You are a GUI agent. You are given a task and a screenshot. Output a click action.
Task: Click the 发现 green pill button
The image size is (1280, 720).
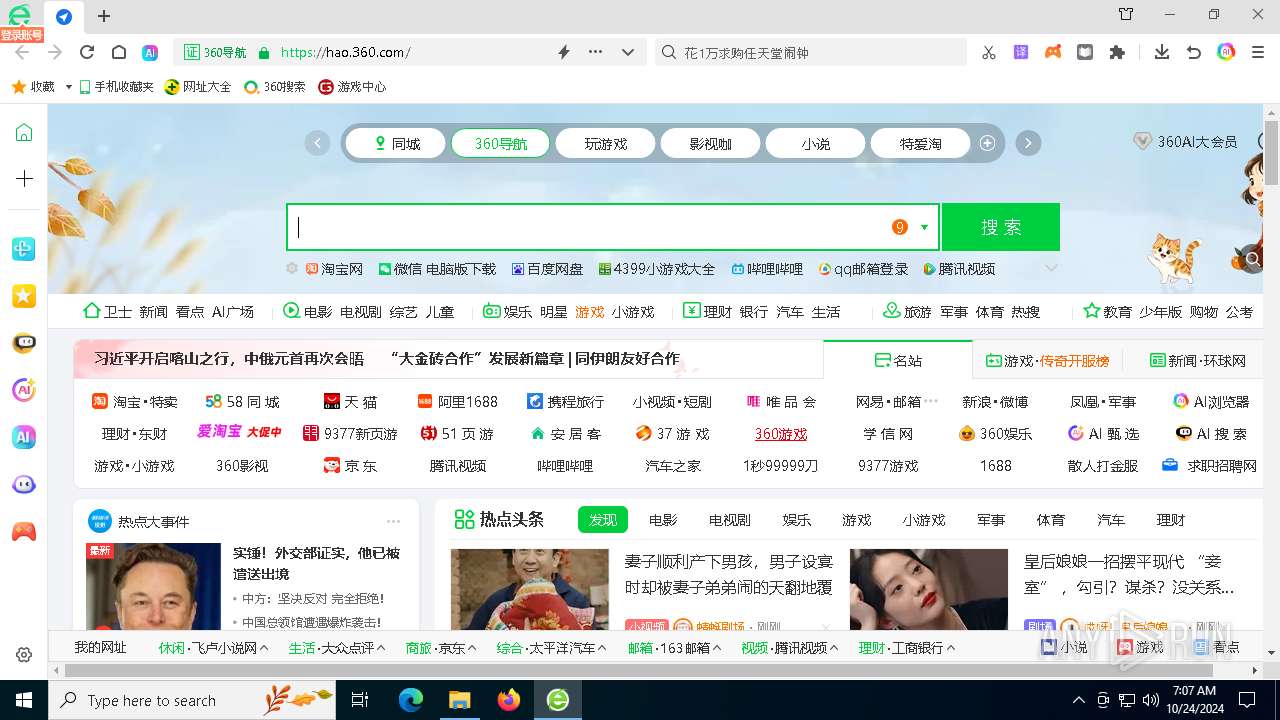pos(603,520)
